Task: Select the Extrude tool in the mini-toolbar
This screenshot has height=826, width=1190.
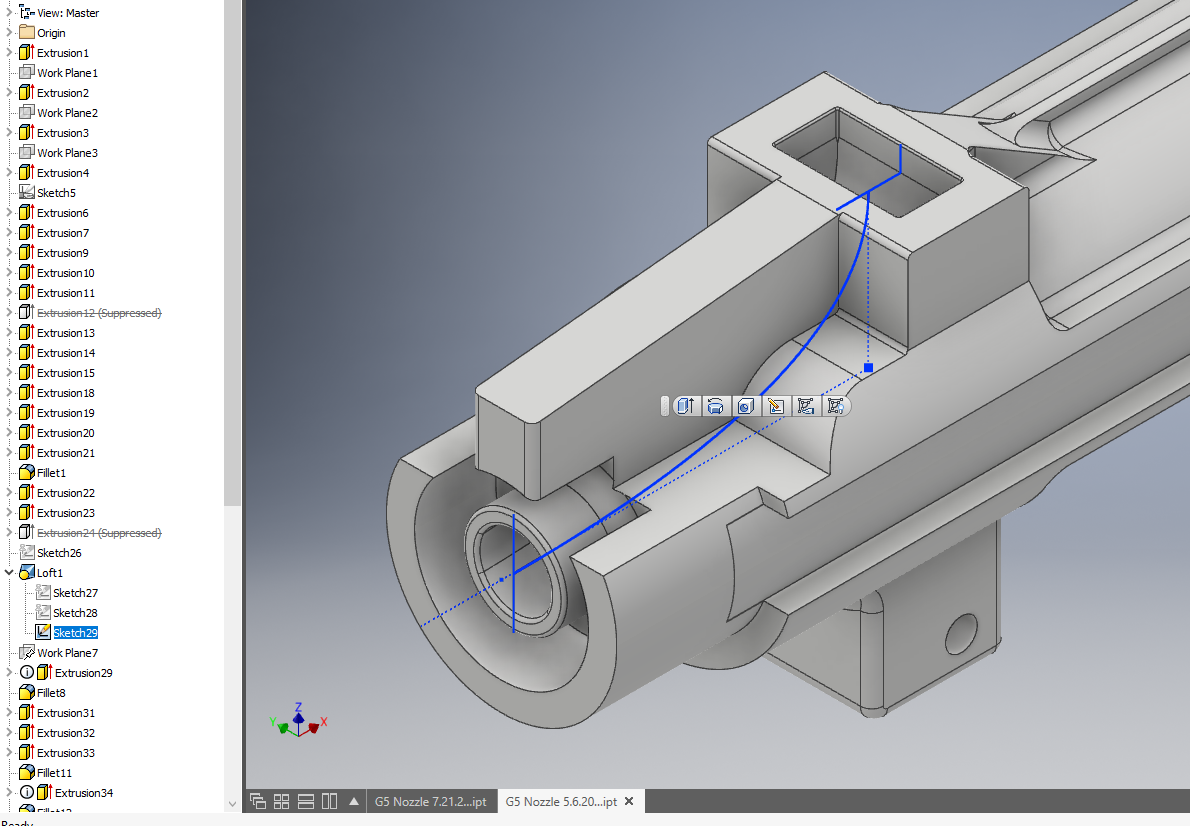Action: (x=686, y=406)
